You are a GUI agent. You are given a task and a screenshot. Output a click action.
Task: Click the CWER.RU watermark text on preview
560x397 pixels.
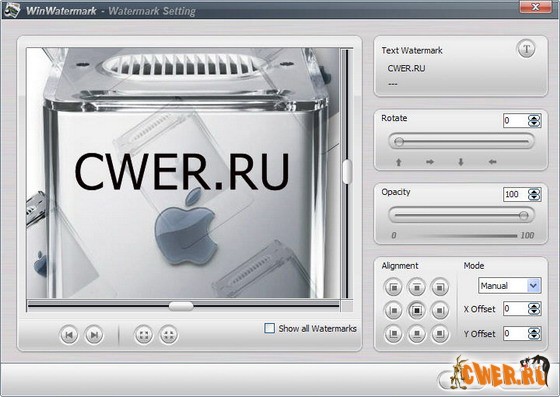point(181,171)
